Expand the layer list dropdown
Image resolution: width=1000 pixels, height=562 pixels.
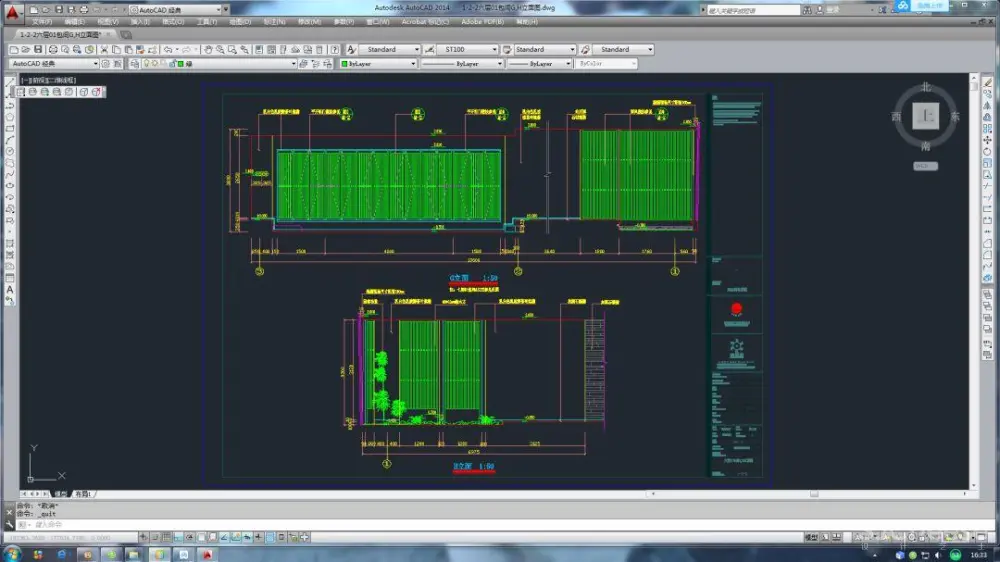point(294,63)
